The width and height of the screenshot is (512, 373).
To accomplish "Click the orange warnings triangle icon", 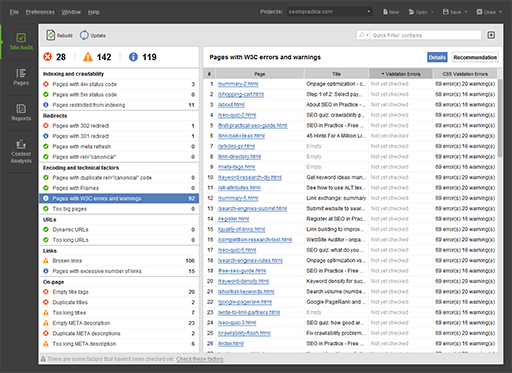I will tap(88, 57).
